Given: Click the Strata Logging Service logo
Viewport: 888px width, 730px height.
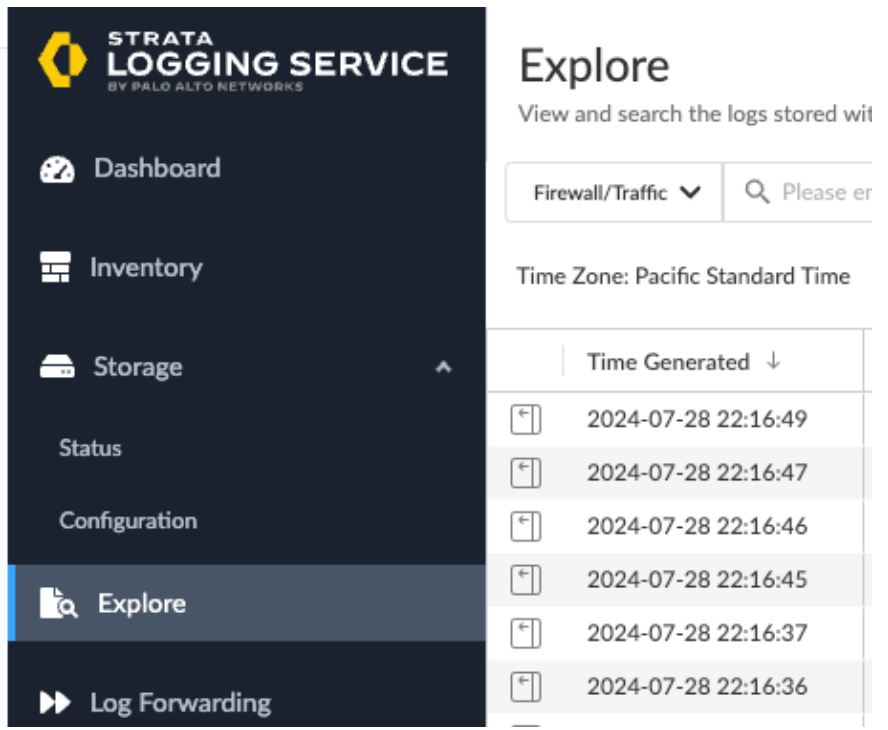Looking at the screenshot, I should tap(62, 61).
